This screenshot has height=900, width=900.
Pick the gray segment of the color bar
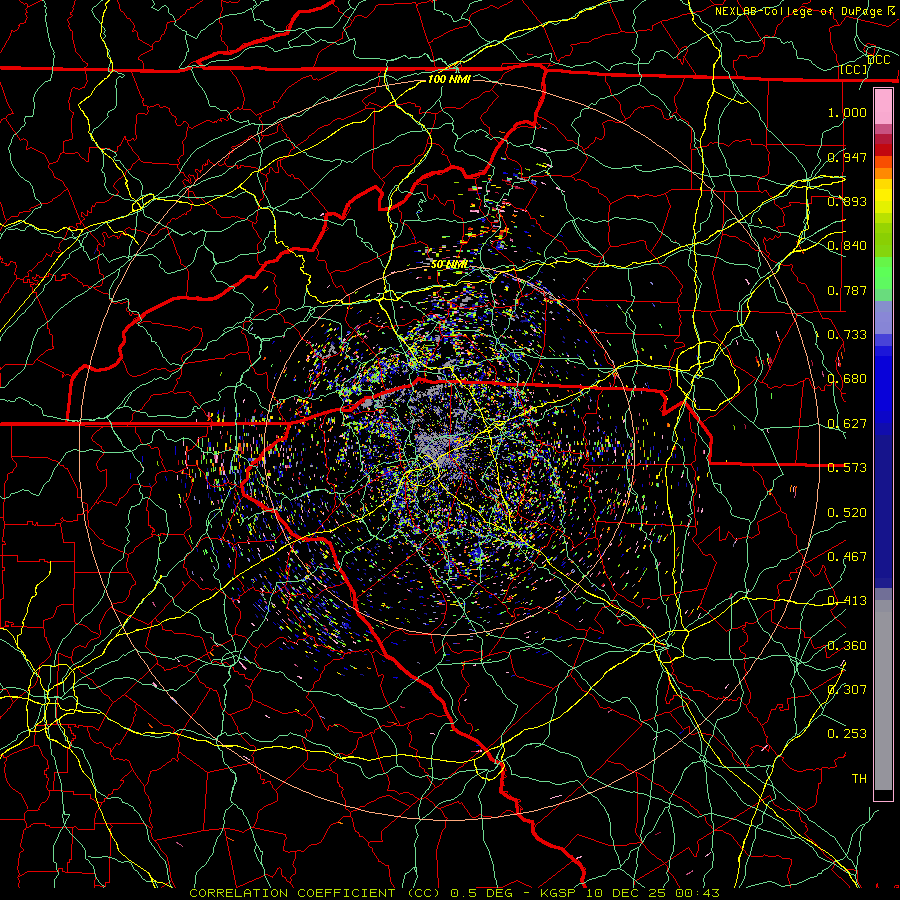click(x=883, y=695)
